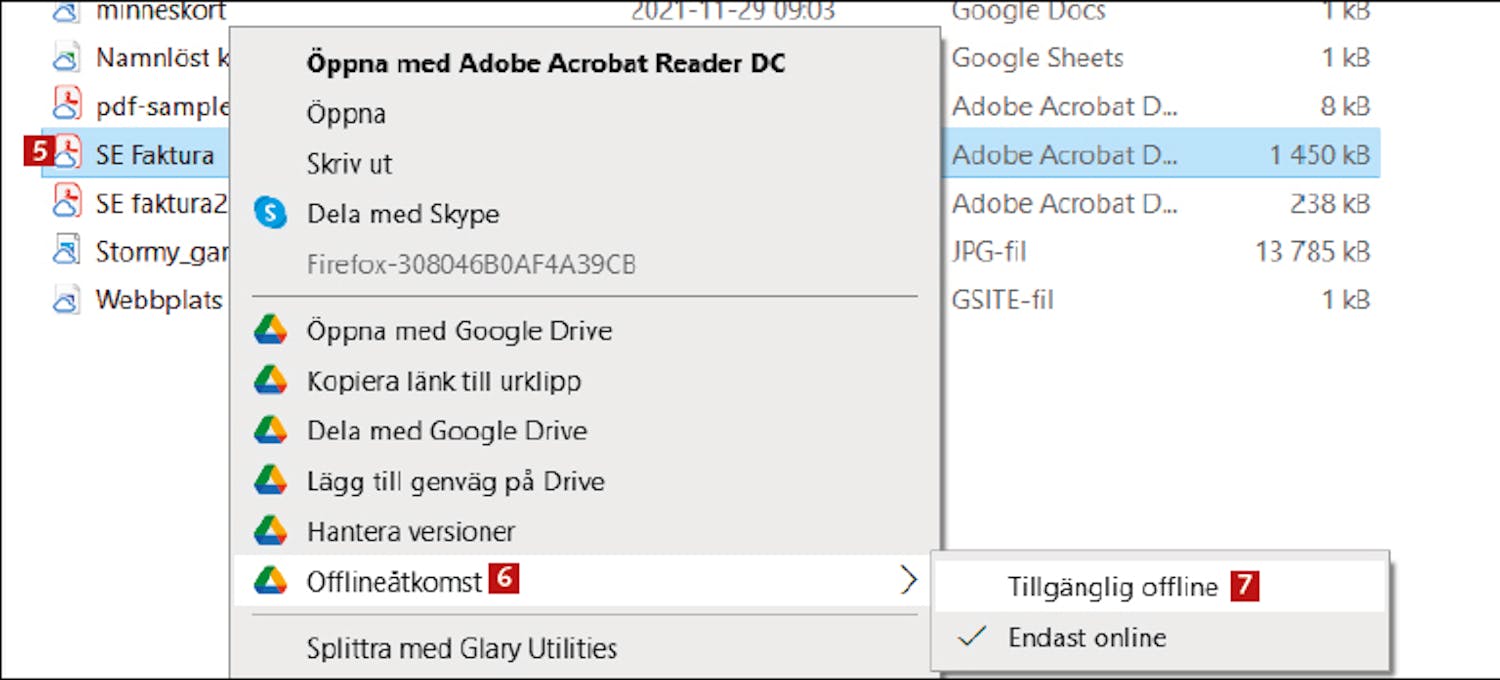Expand Offlineåtkomst submenu arrow
This screenshot has width=1500, height=680.
tap(908, 580)
